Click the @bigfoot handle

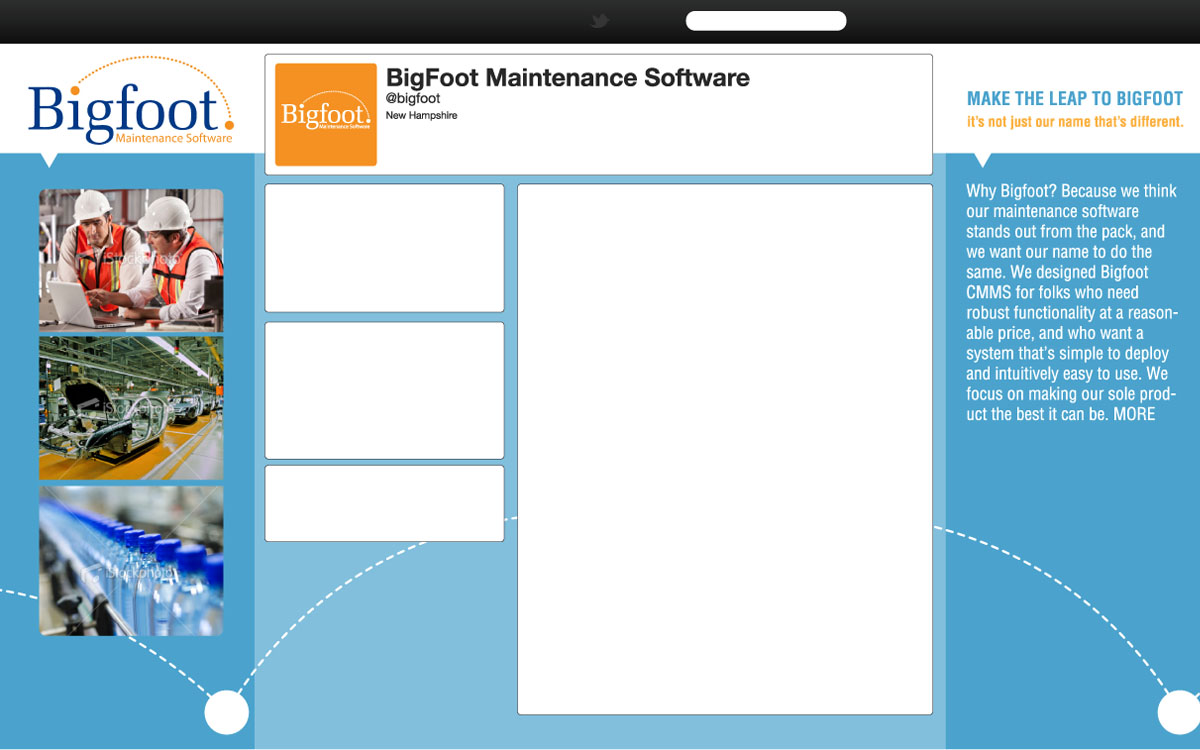[x=413, y=99]
